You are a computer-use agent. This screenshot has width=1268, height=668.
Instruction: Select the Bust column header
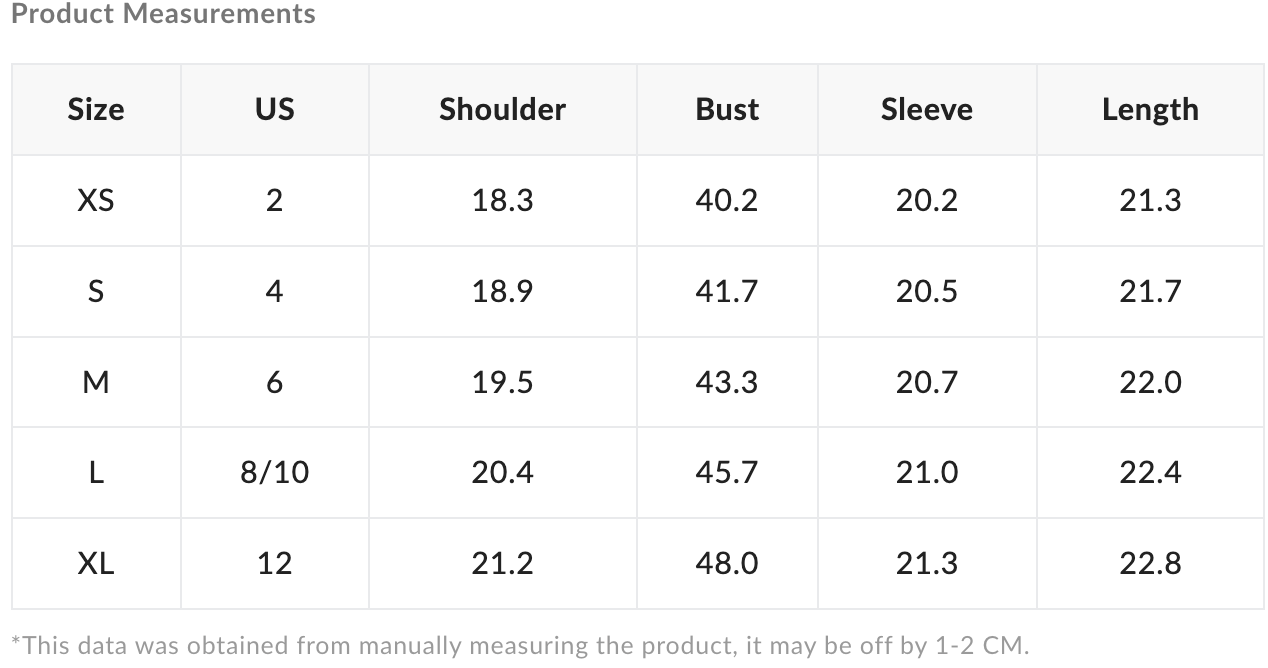click(x=727, y=109)
